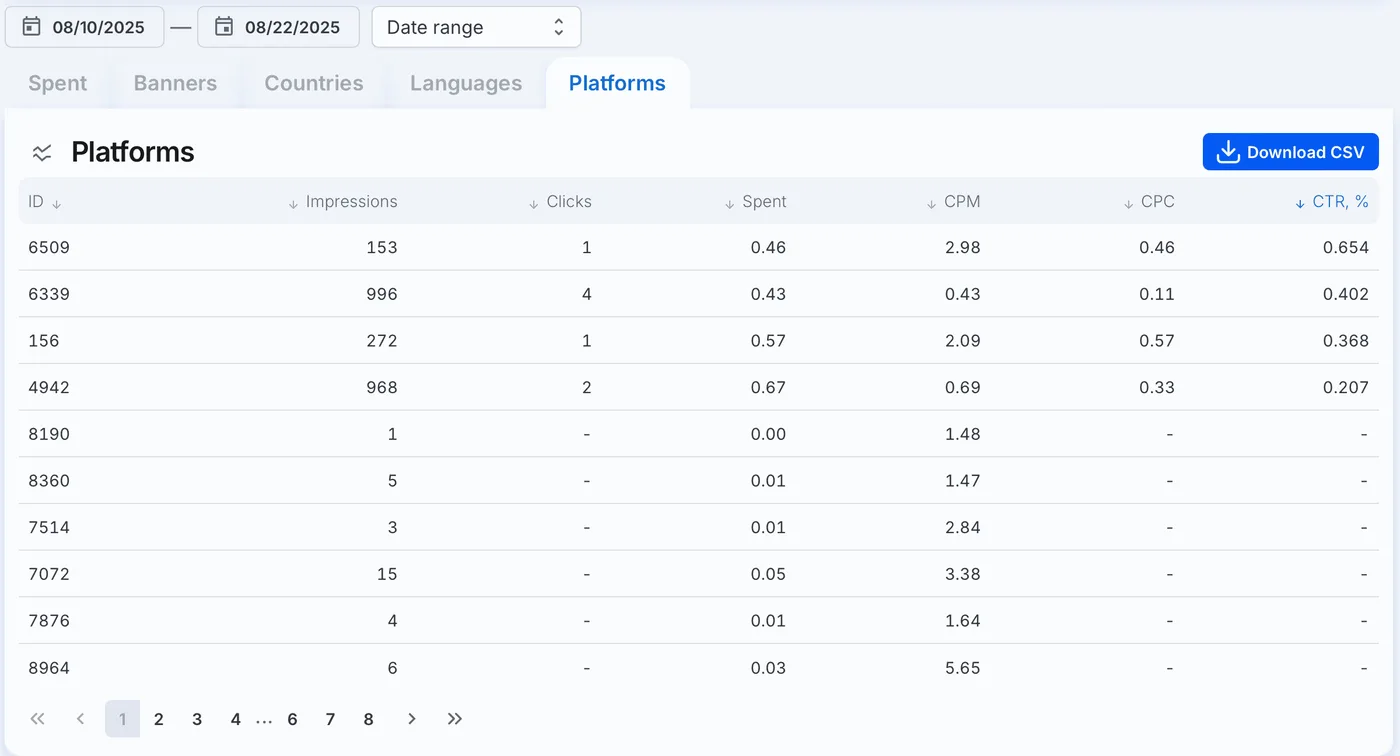The width and height of the screenshot is (1400, 756).
Task: Go to previous page arrow
Action: (x=81, y=719)
